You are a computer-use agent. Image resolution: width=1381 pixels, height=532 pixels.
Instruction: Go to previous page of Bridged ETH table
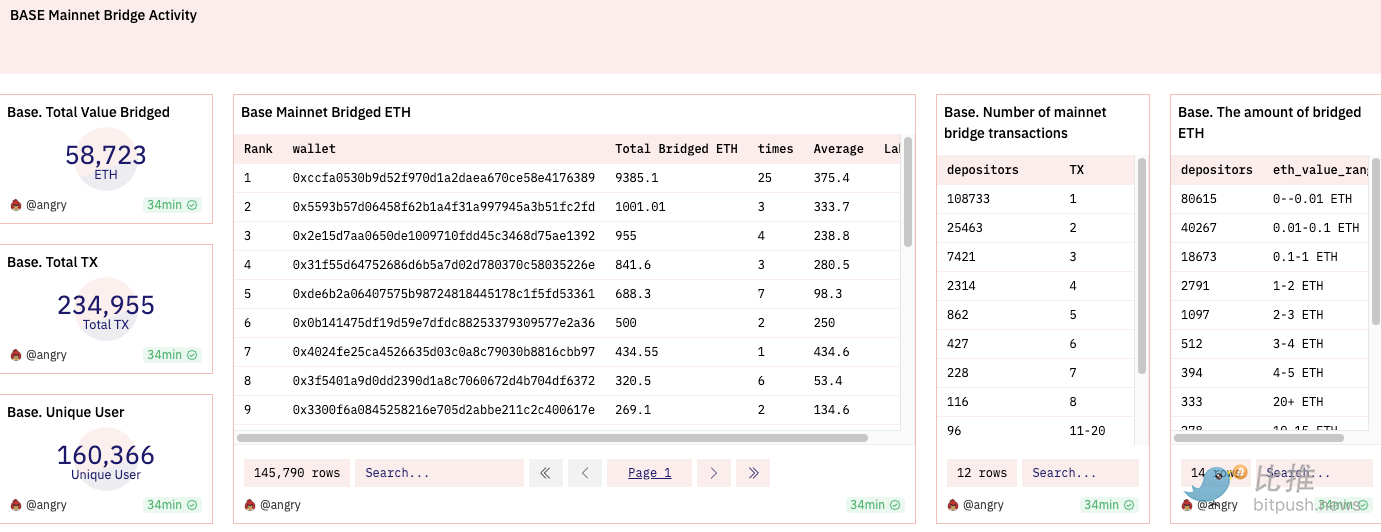[585, 473]
